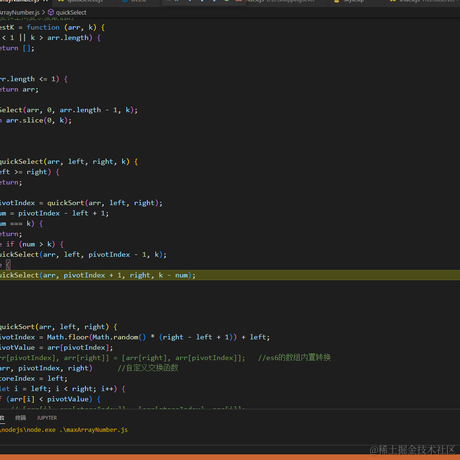Click the code 'pivotIndex - left + 1;'
The width and height of the screenshot is (460, 460).
coord(63,213)
